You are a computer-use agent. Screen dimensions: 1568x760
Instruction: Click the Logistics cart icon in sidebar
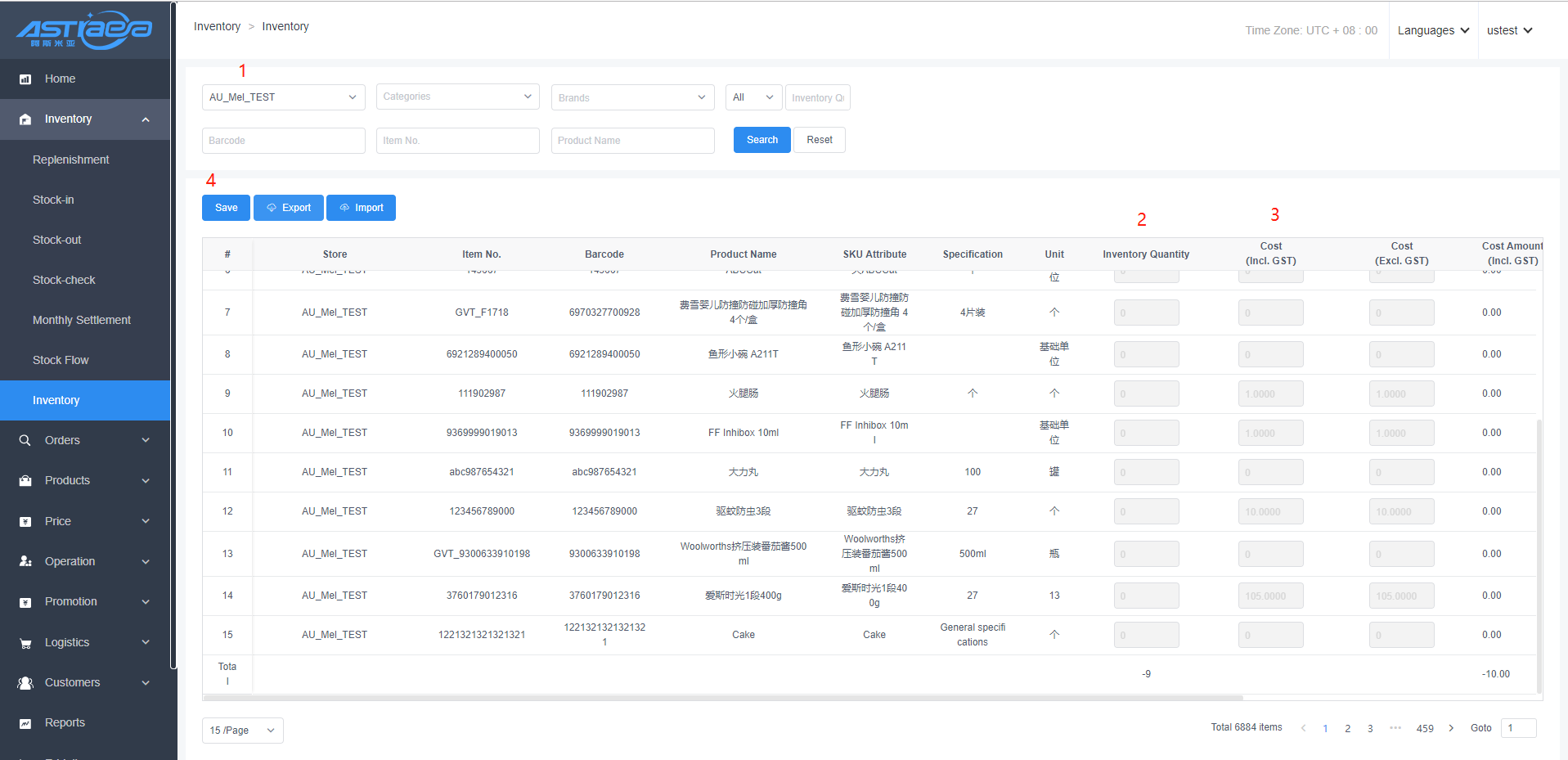click(25, 643)
